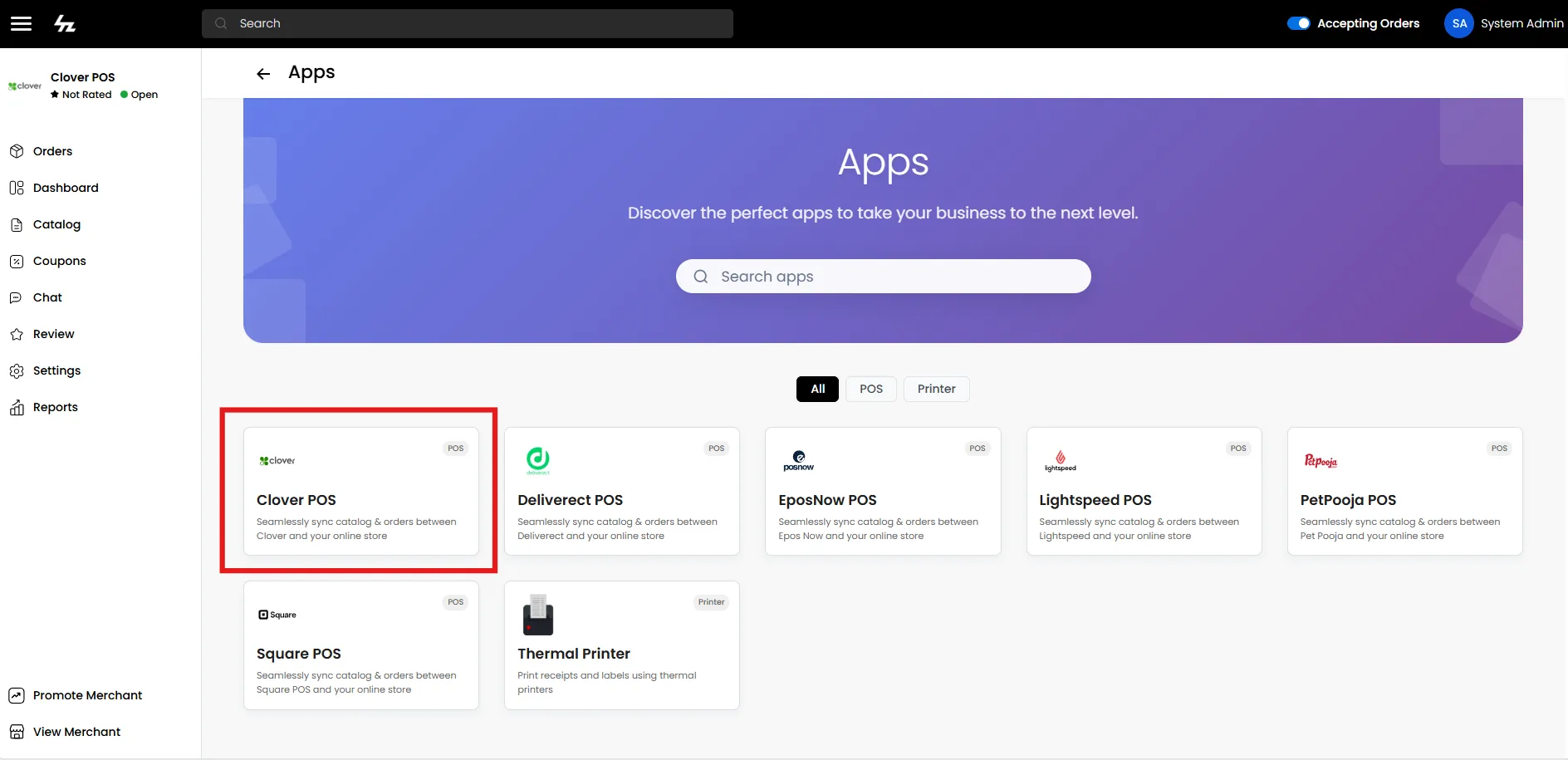Click the Deliverect POS title

pyautogui.click(x=570, y=500)
